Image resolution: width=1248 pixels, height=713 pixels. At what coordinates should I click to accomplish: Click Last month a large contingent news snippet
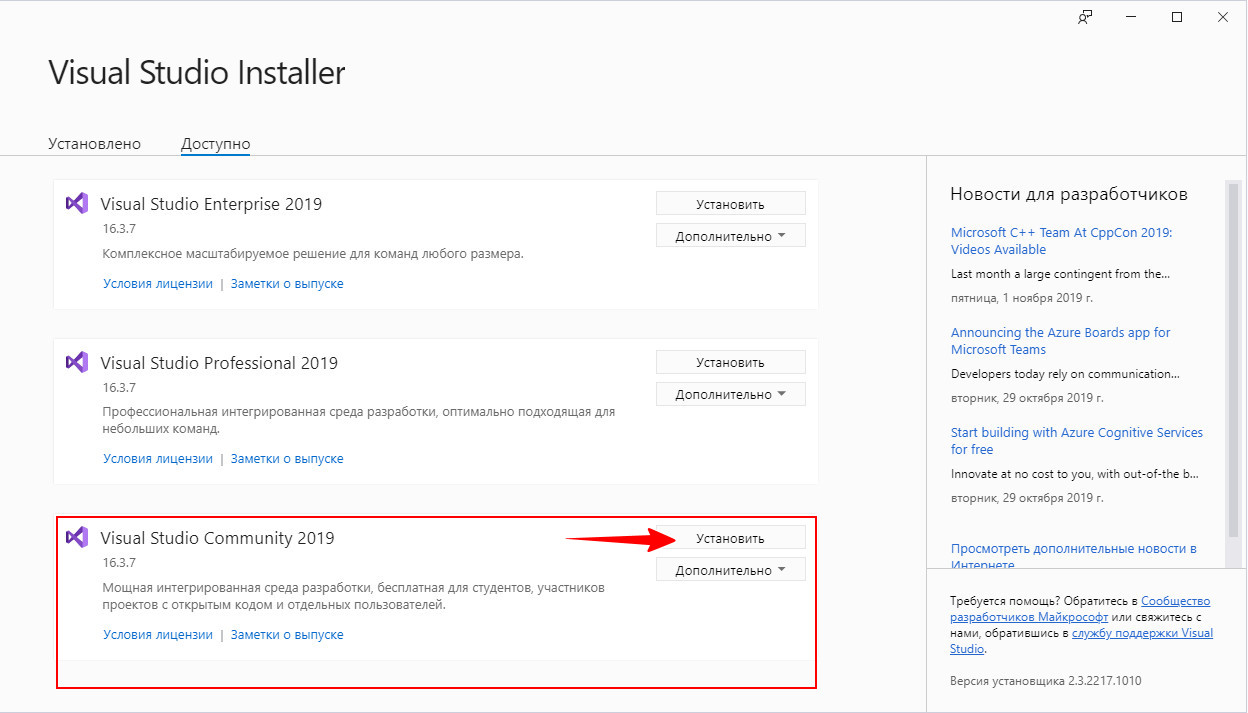(x=1060, y=273)
